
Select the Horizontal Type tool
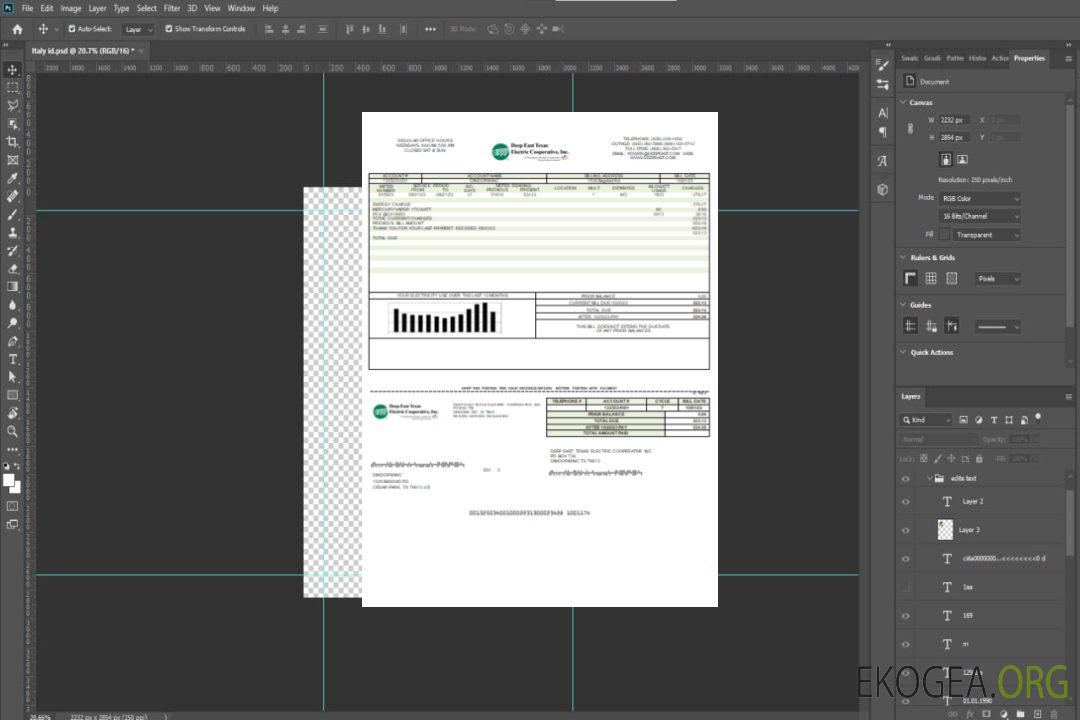(x=12, y=358)
